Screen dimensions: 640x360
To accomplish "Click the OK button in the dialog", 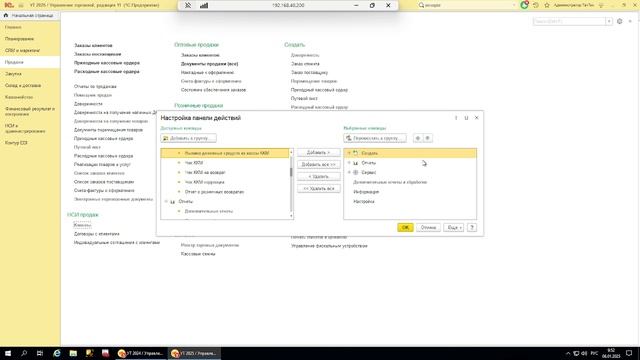I will click(405, 227).
